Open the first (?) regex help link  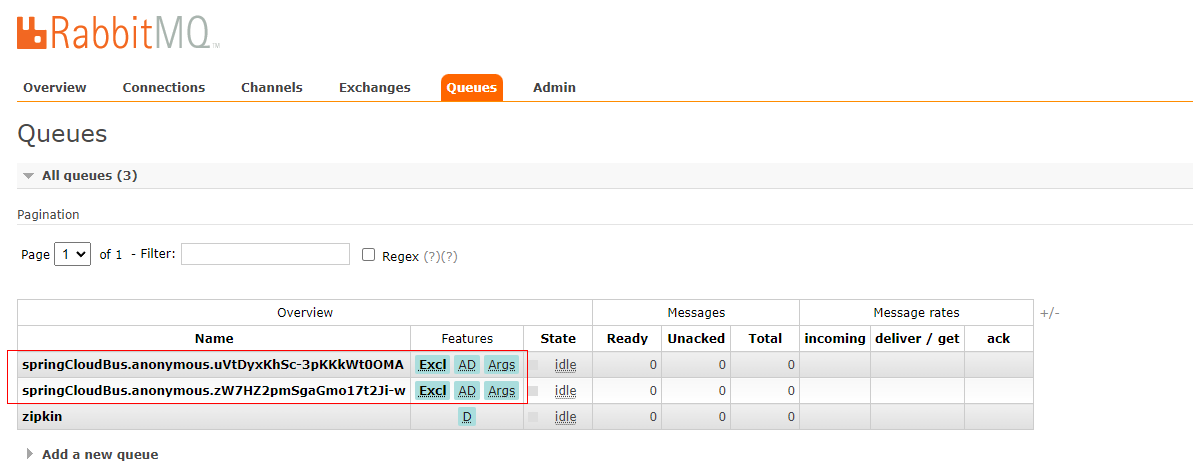pos(431,256)
